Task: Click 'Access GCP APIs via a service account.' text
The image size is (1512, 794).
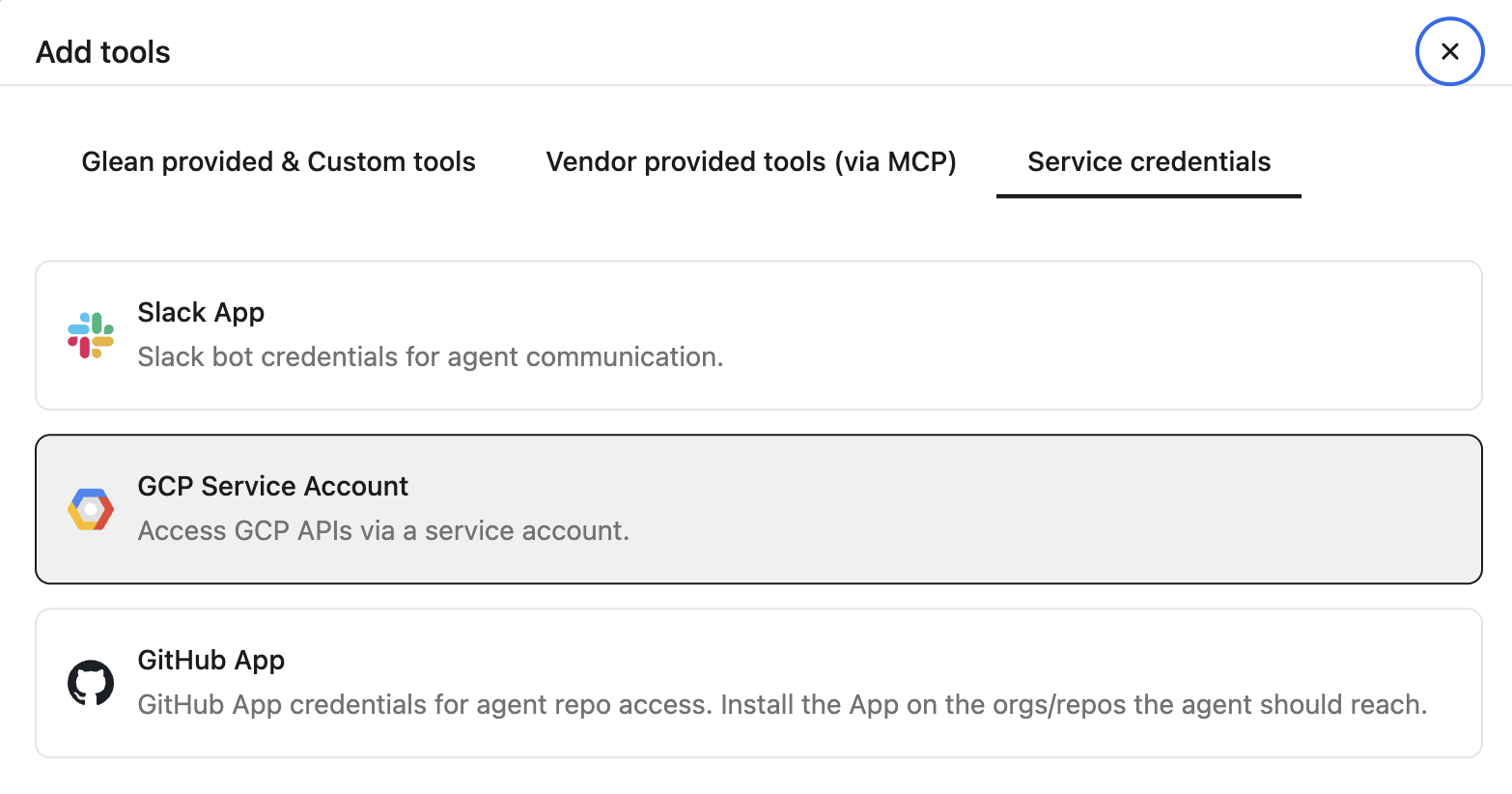Action: point(383,531)
